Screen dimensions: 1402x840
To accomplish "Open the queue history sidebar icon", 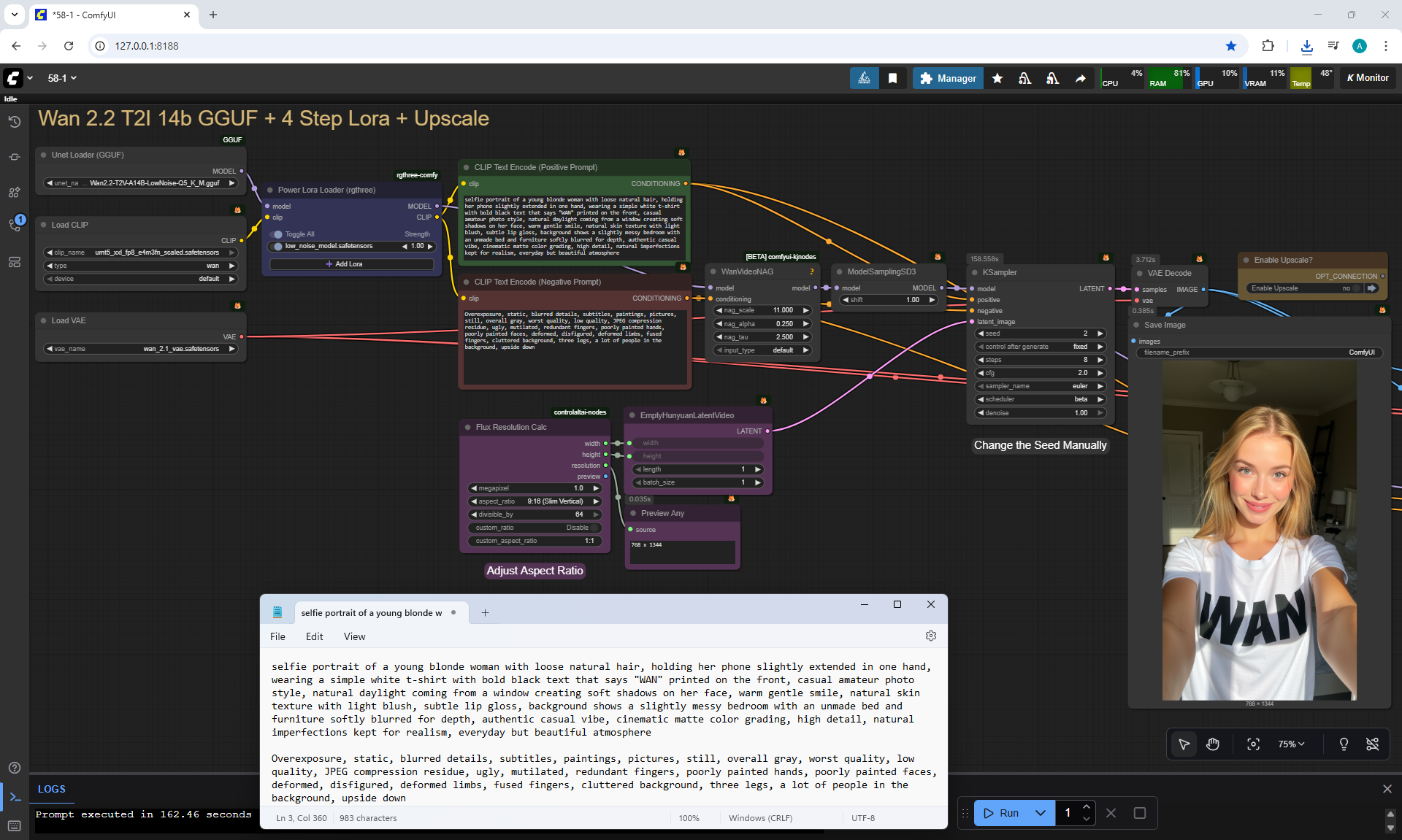I will (x=15, y=122).
